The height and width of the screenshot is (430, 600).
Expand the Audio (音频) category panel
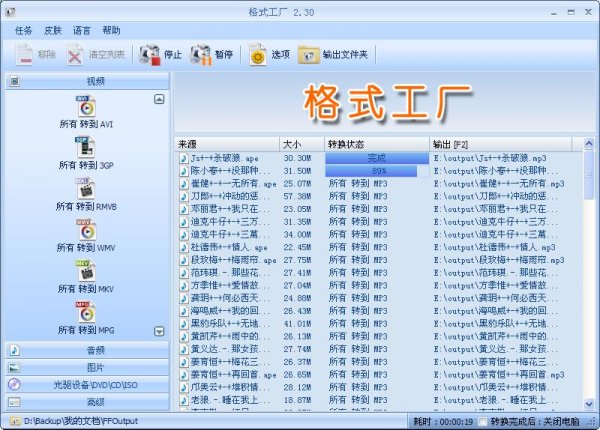coord(85,350)
